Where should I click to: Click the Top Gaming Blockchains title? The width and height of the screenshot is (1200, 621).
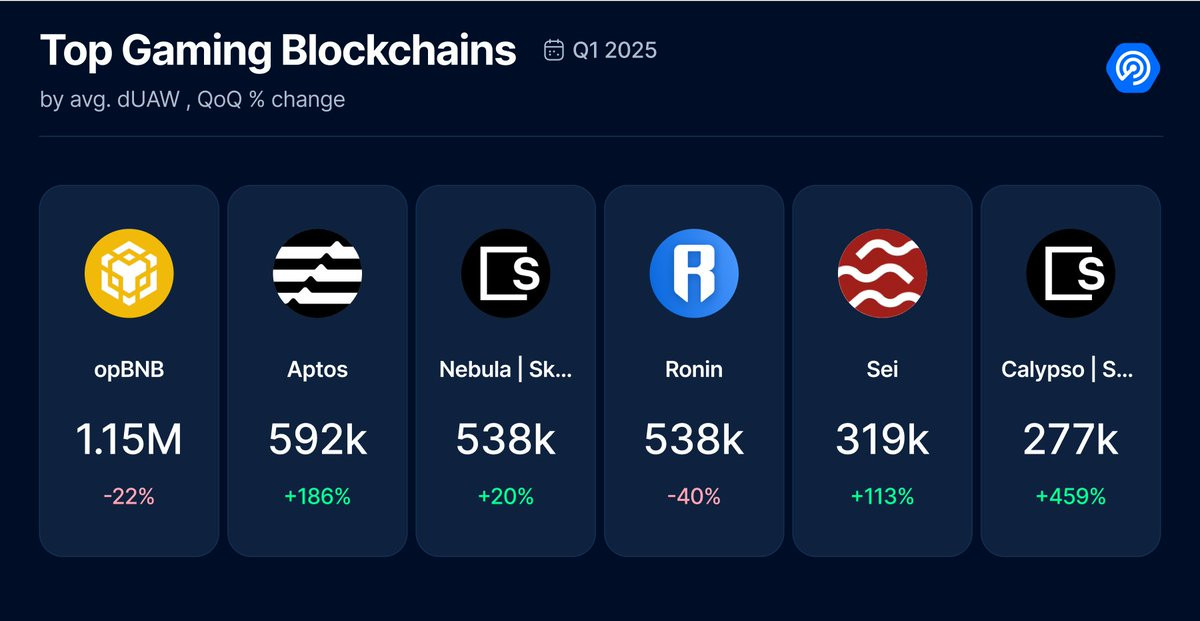click(278, 50)
